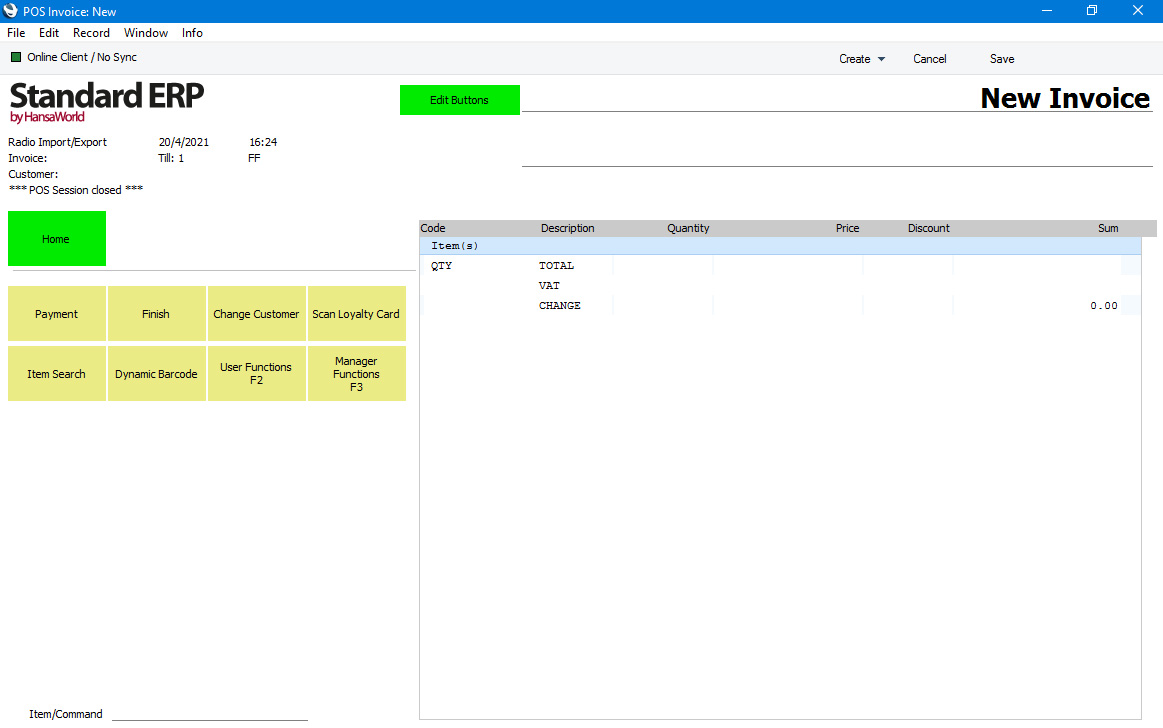
Task: Click the Finish button
Action: pos(157,314)
